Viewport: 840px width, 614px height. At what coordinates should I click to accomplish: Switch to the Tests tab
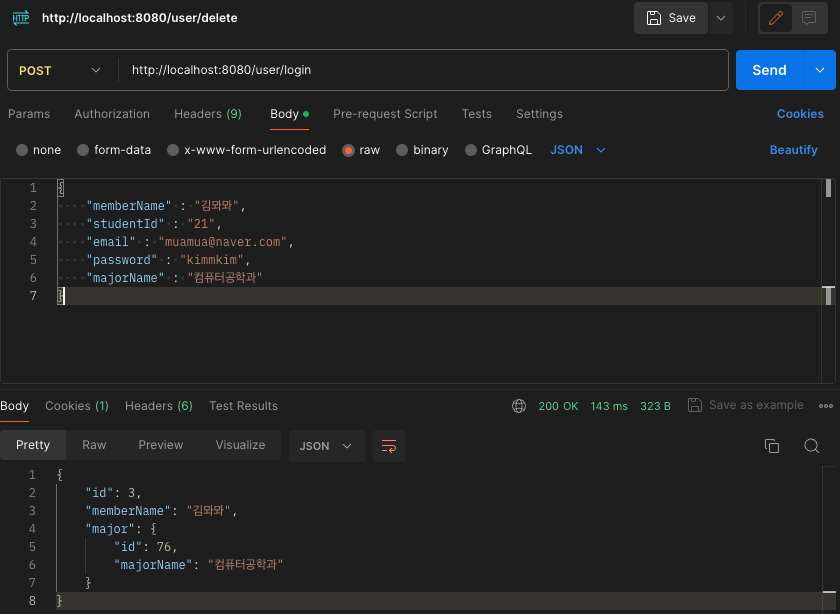(x=477, y=114)
